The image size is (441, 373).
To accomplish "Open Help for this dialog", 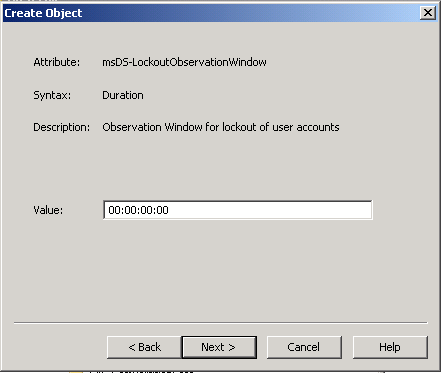I will [390, 347].
